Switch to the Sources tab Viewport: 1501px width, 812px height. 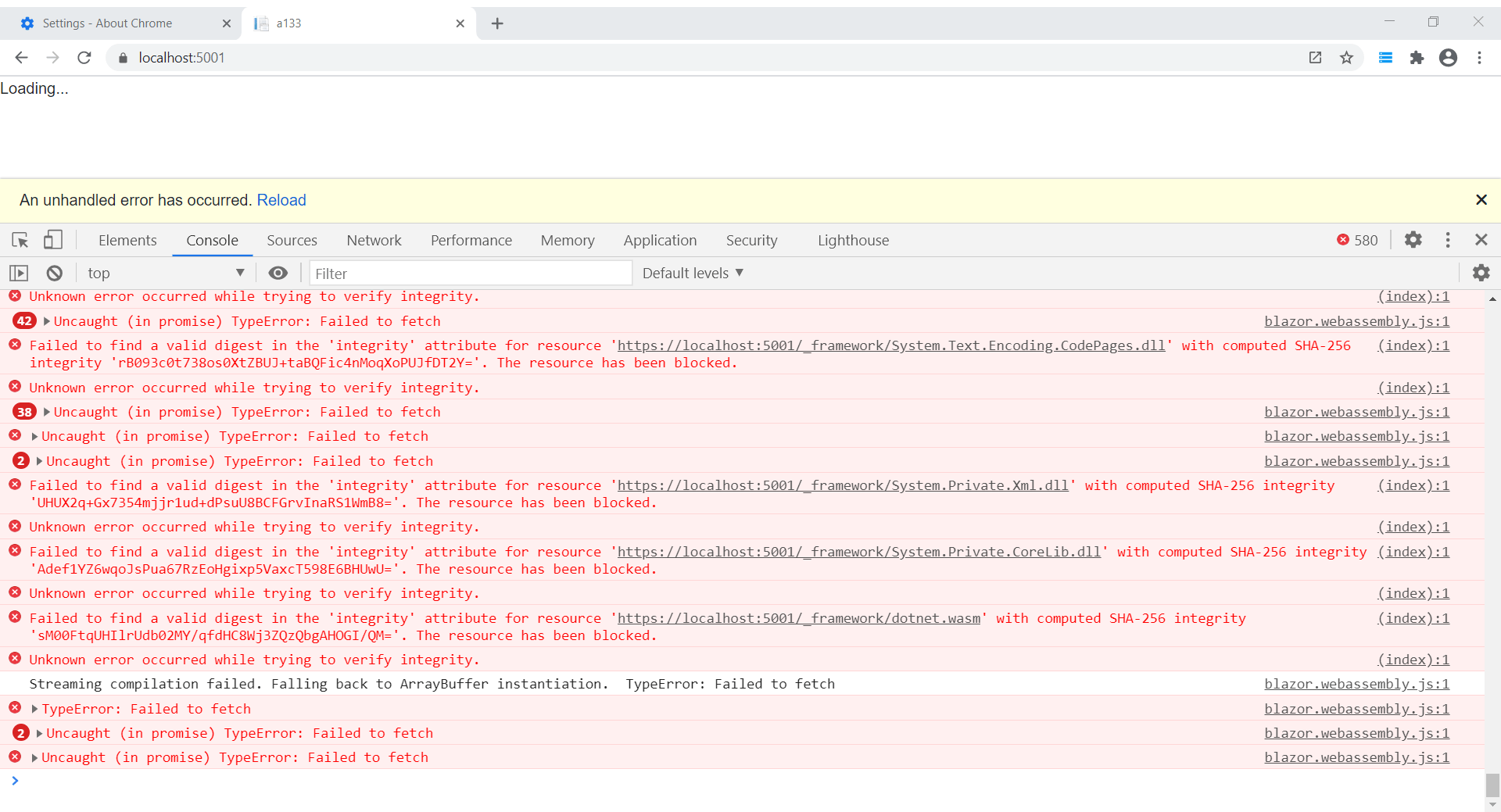click(x=292, y=240)
